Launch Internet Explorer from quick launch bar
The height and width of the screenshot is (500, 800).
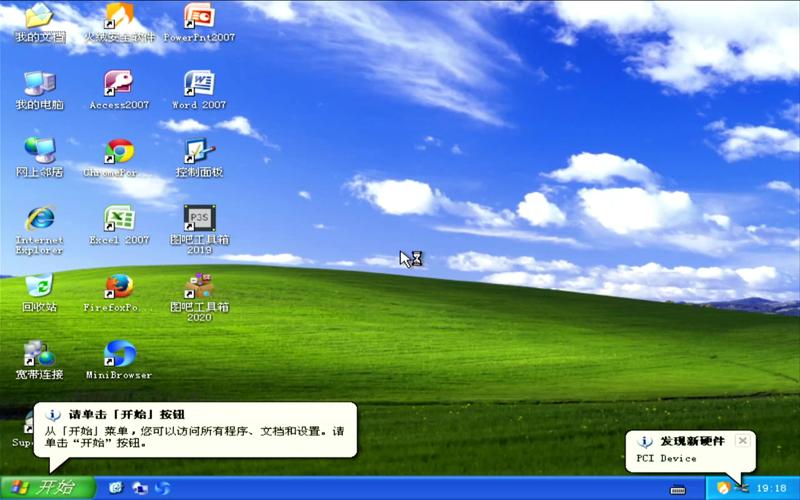pos(116,488)
